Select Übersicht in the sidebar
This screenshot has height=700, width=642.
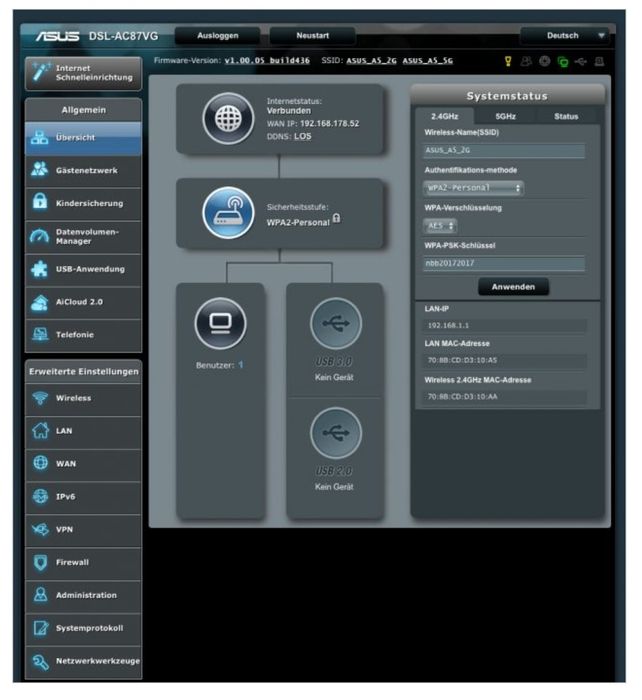(83, 138)
